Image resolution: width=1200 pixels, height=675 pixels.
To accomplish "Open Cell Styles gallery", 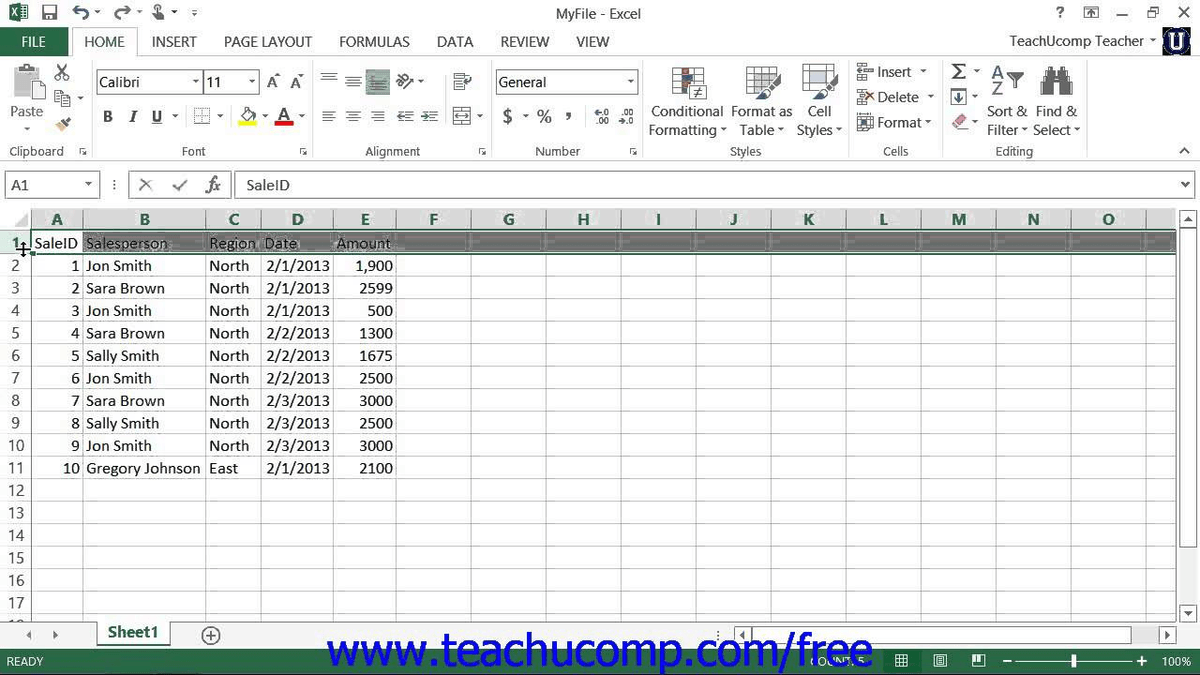I will [x=819, y=102].
